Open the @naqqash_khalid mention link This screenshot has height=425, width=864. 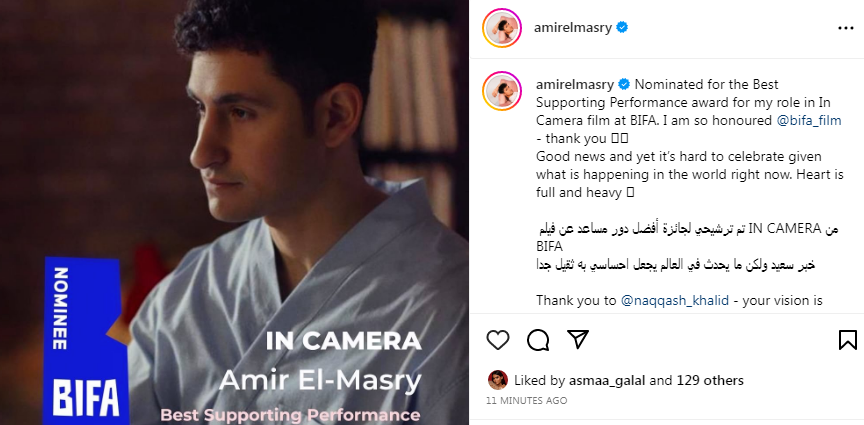(674, 301)
